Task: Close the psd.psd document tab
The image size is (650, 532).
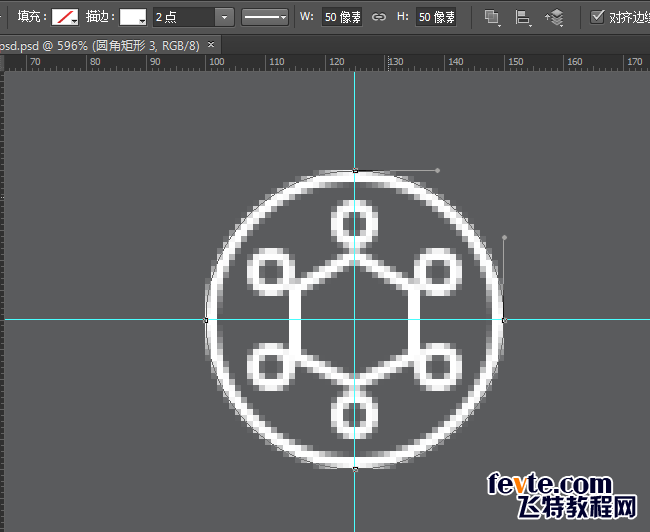Action: point(211,44)
